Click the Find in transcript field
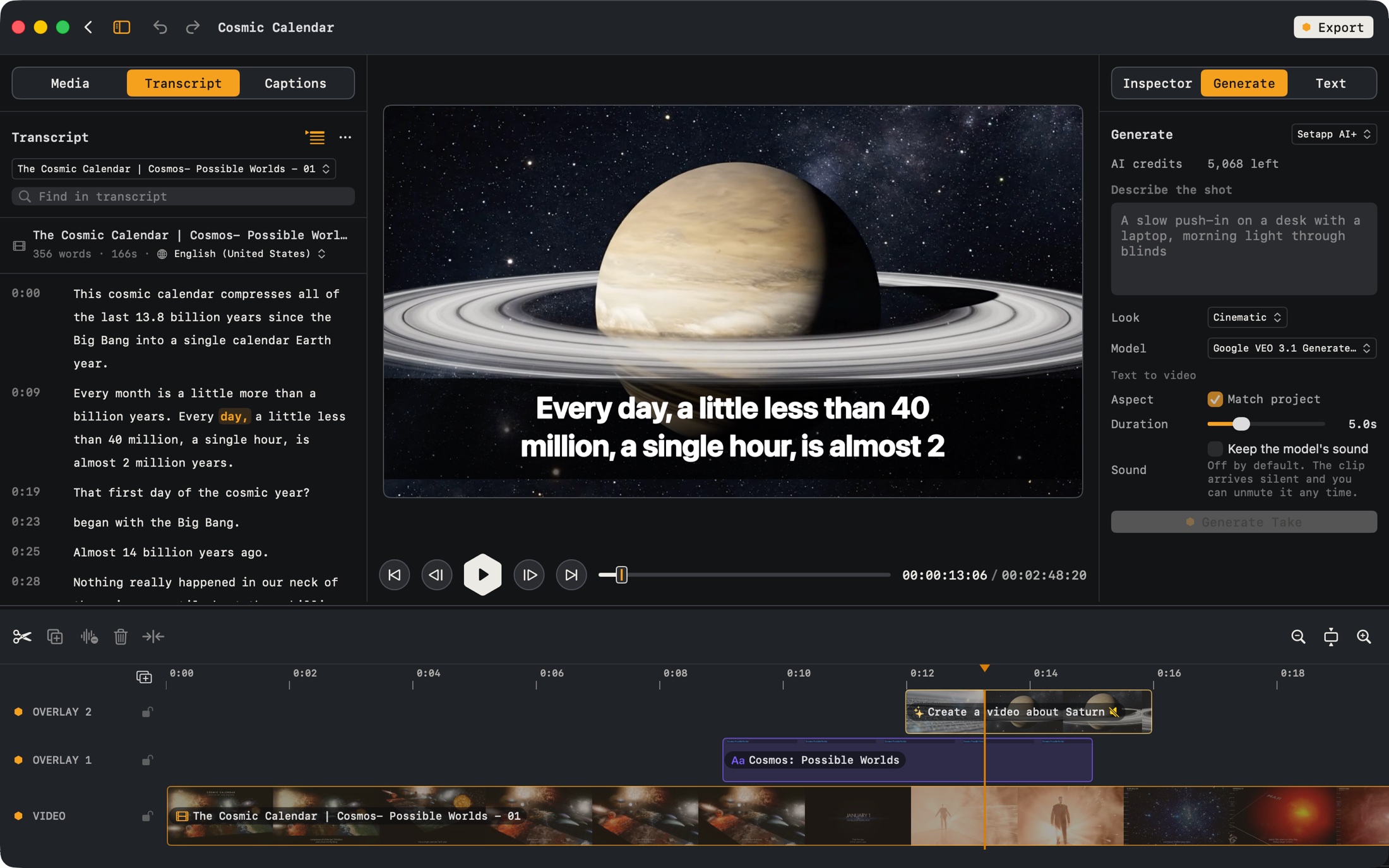This screenshot has height=868, width=1389. pos(183,196)
